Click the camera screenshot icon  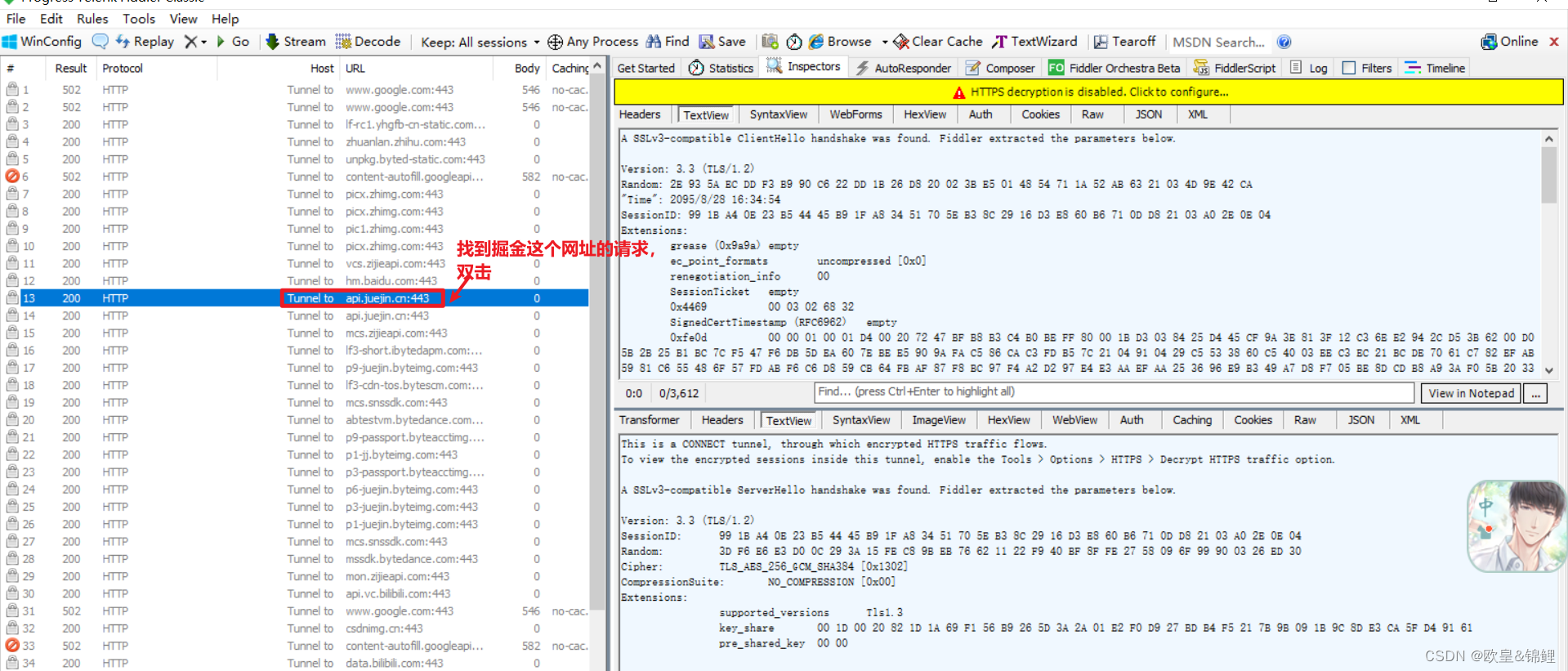(x=770, y=42)
